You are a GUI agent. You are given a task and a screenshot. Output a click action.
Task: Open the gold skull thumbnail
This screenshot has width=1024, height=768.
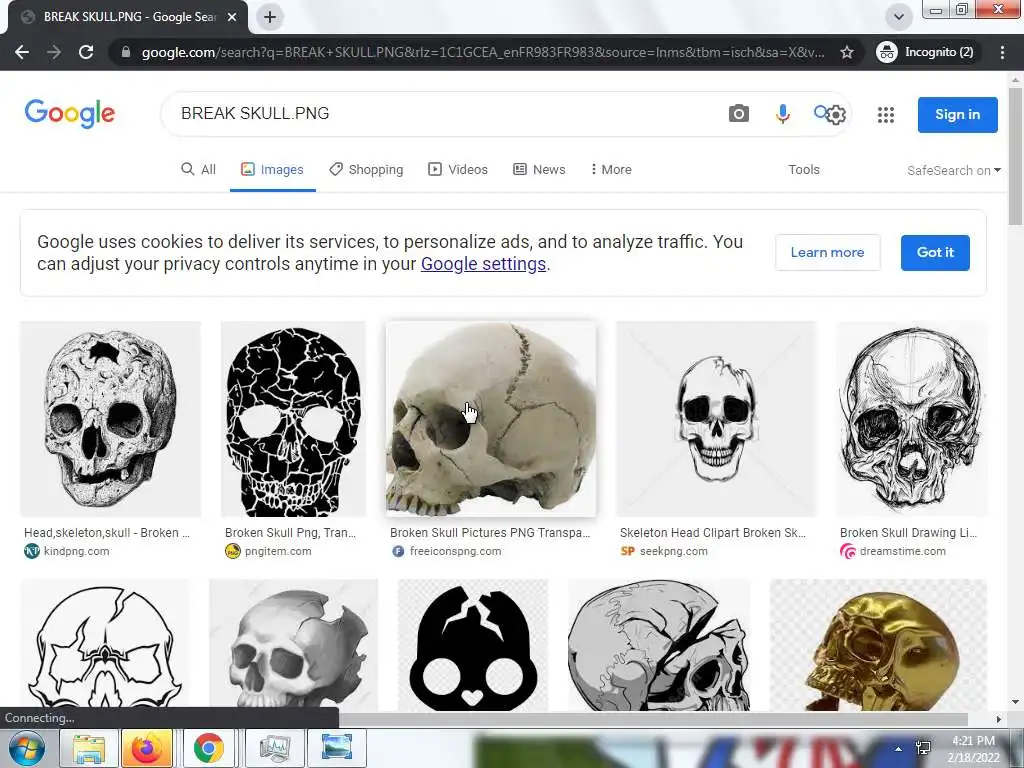878,645
